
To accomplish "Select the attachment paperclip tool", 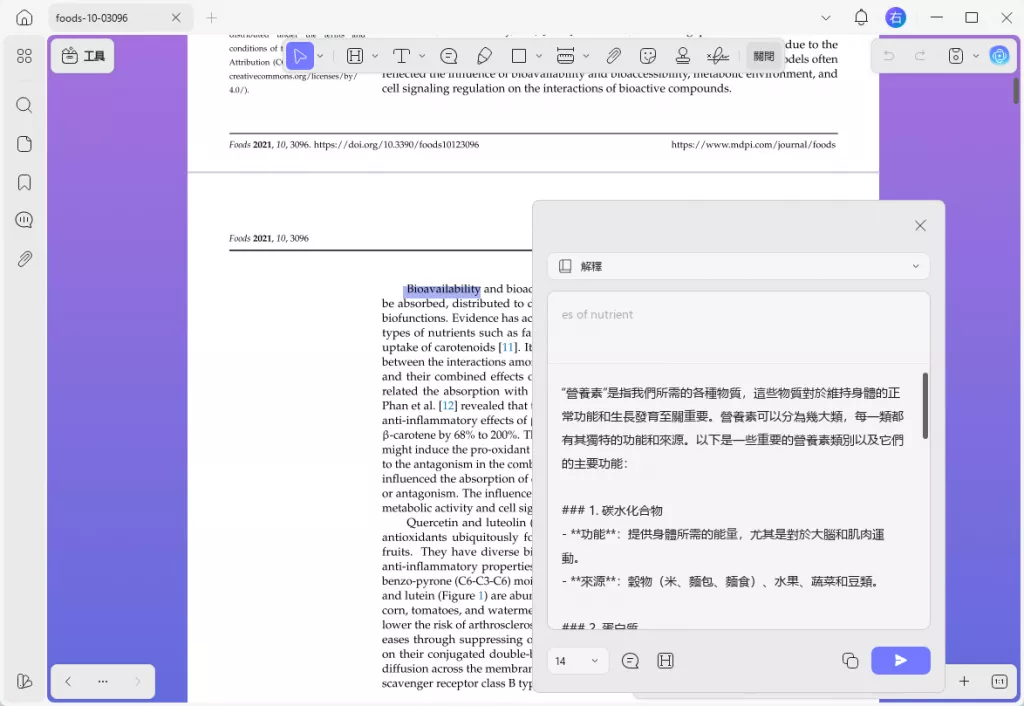I will 613,56.
